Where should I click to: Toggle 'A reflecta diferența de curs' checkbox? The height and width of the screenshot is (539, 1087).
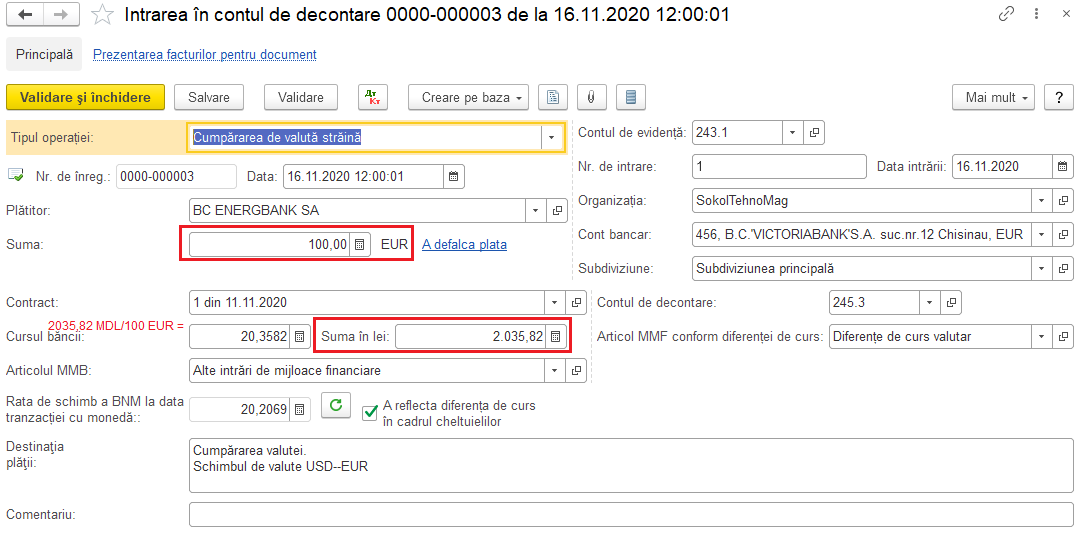[370, 413]
